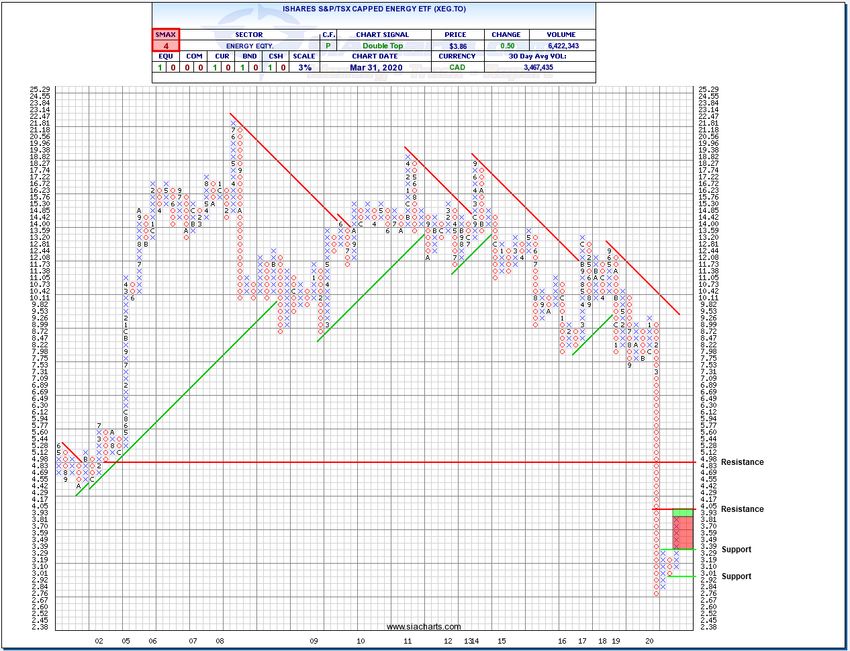Click the 10 year label on the time axis
Image resolution: width=850 pixels, height=651 pixels.
360,641
